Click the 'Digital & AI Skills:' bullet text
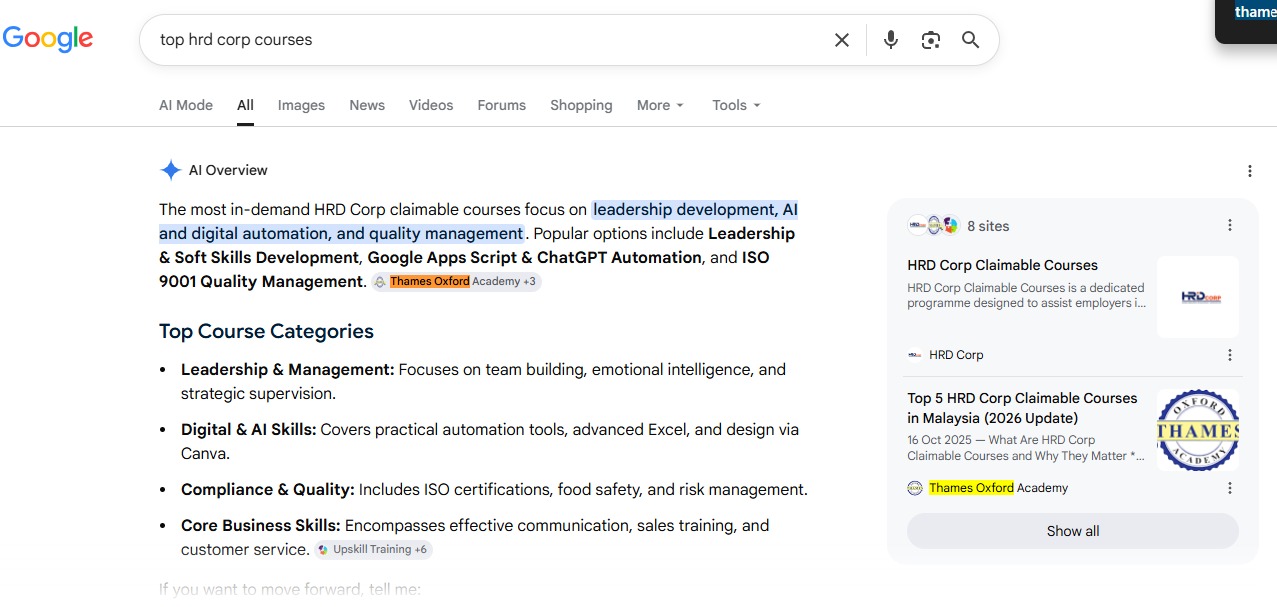This screenshot has width=1277, height=607. [x=248, y=429]
